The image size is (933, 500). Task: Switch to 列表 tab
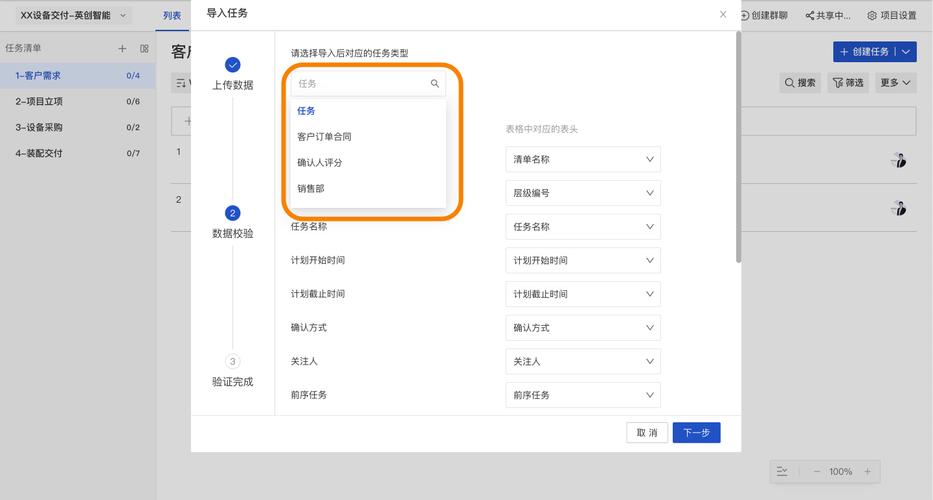tap(172, 15)
